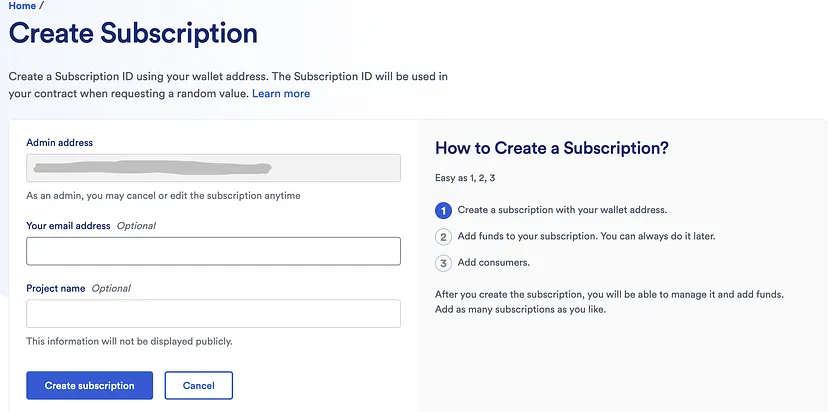Click the Add consumers step text
Viewport: 828px width, 412px height.
(x=494, y=263)
